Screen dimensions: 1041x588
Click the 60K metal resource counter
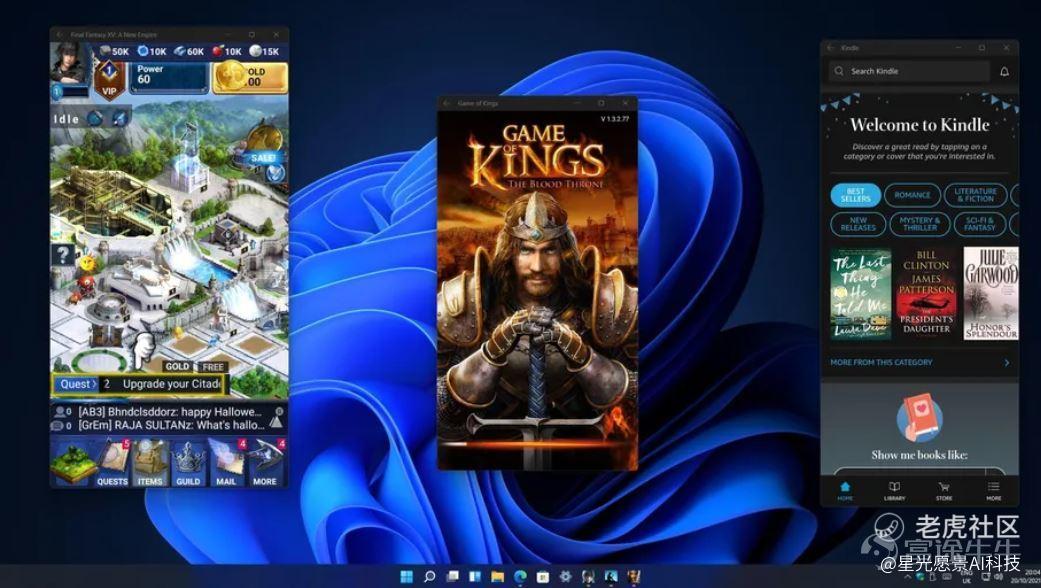pyautogui.click(x=189, y=51)
